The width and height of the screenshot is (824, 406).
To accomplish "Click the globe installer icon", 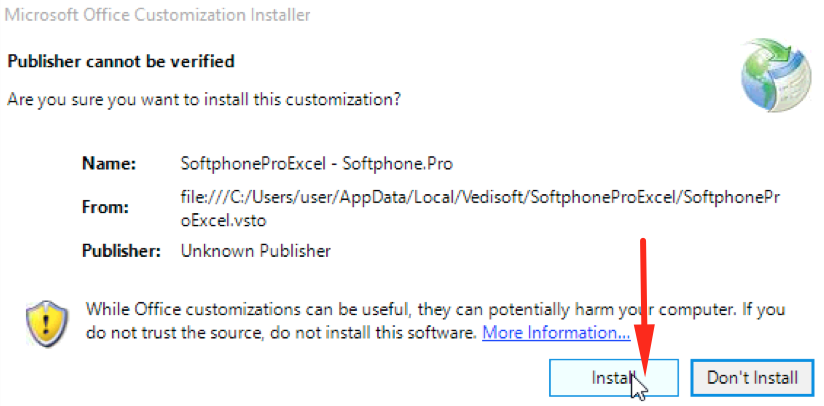I will (771, 76).
